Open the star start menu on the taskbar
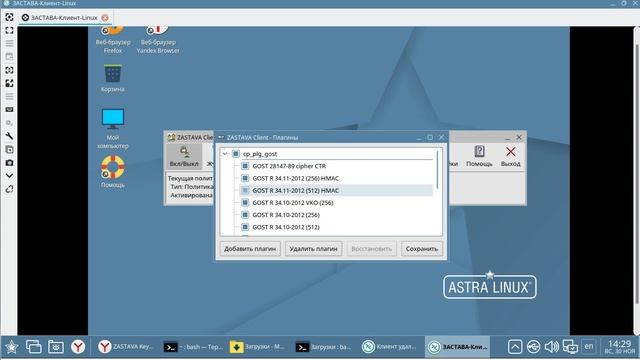The height and width of the screenshot is (360, 640). [x=11, y=347]
